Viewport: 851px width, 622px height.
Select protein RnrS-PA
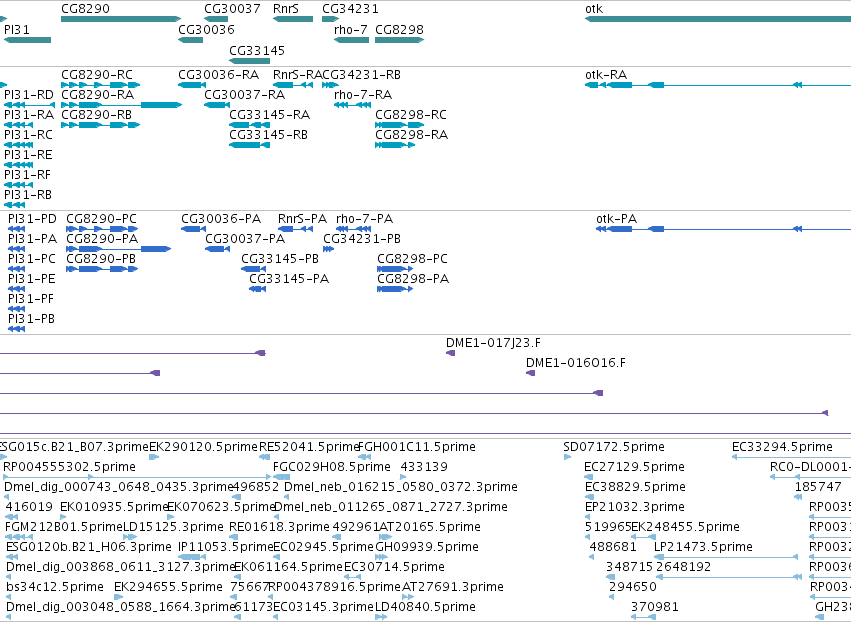[302, 219]
